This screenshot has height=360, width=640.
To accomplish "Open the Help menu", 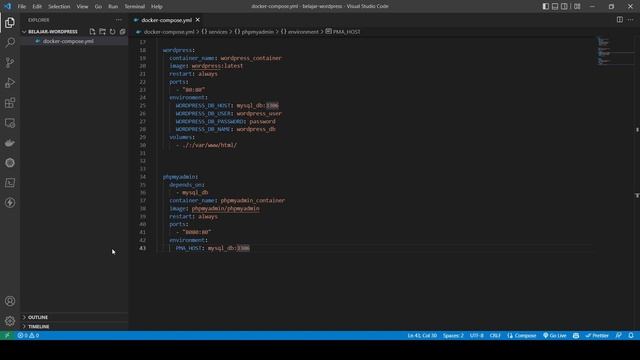I will click(x=157, y=7).
